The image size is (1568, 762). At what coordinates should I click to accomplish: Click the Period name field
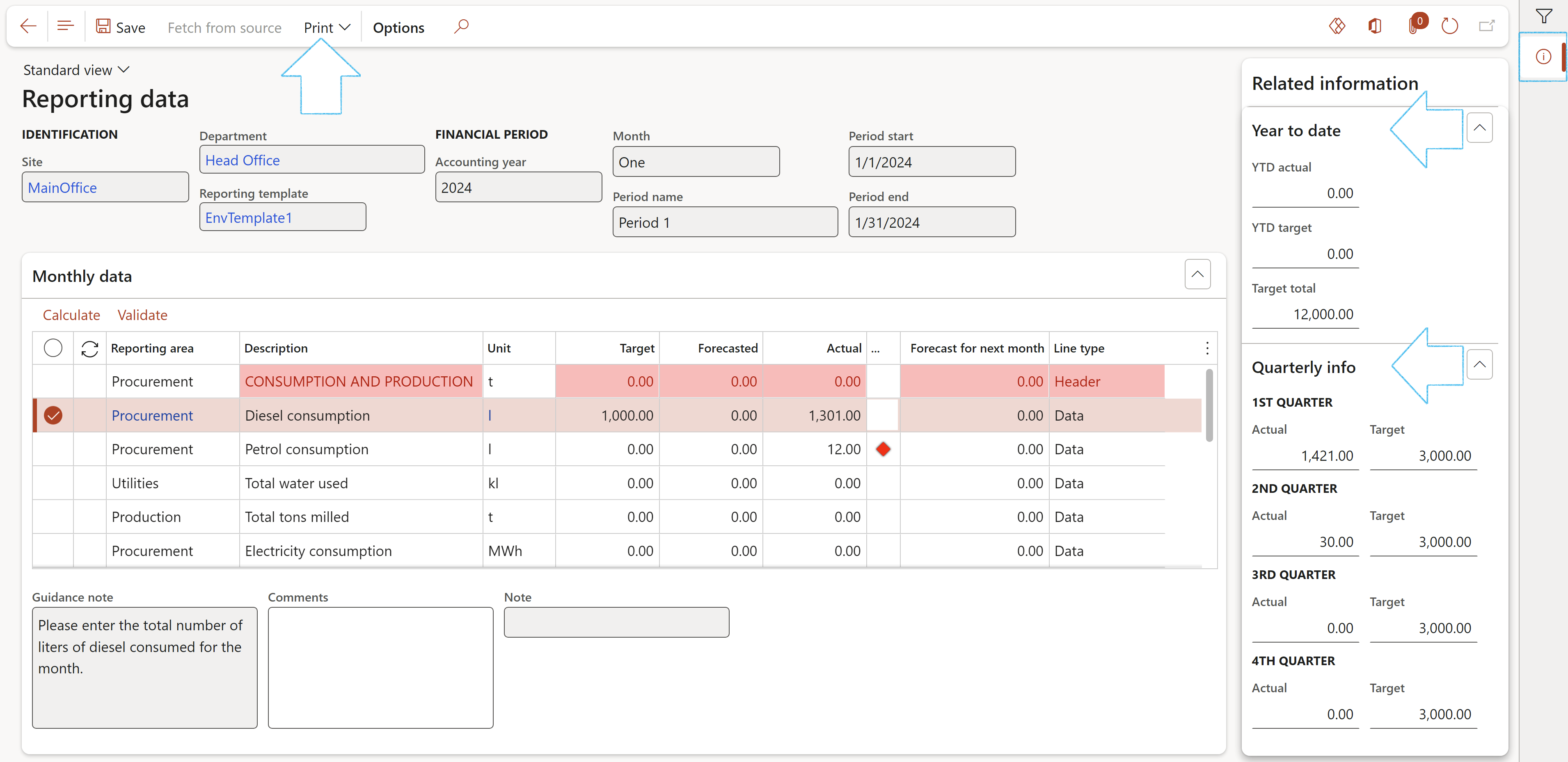point(725,222)
